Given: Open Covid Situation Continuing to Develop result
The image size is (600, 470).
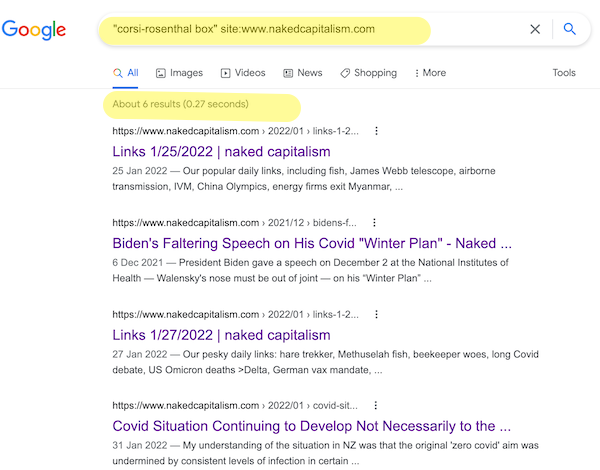Looking at the screenshot, I should (311, 426).
